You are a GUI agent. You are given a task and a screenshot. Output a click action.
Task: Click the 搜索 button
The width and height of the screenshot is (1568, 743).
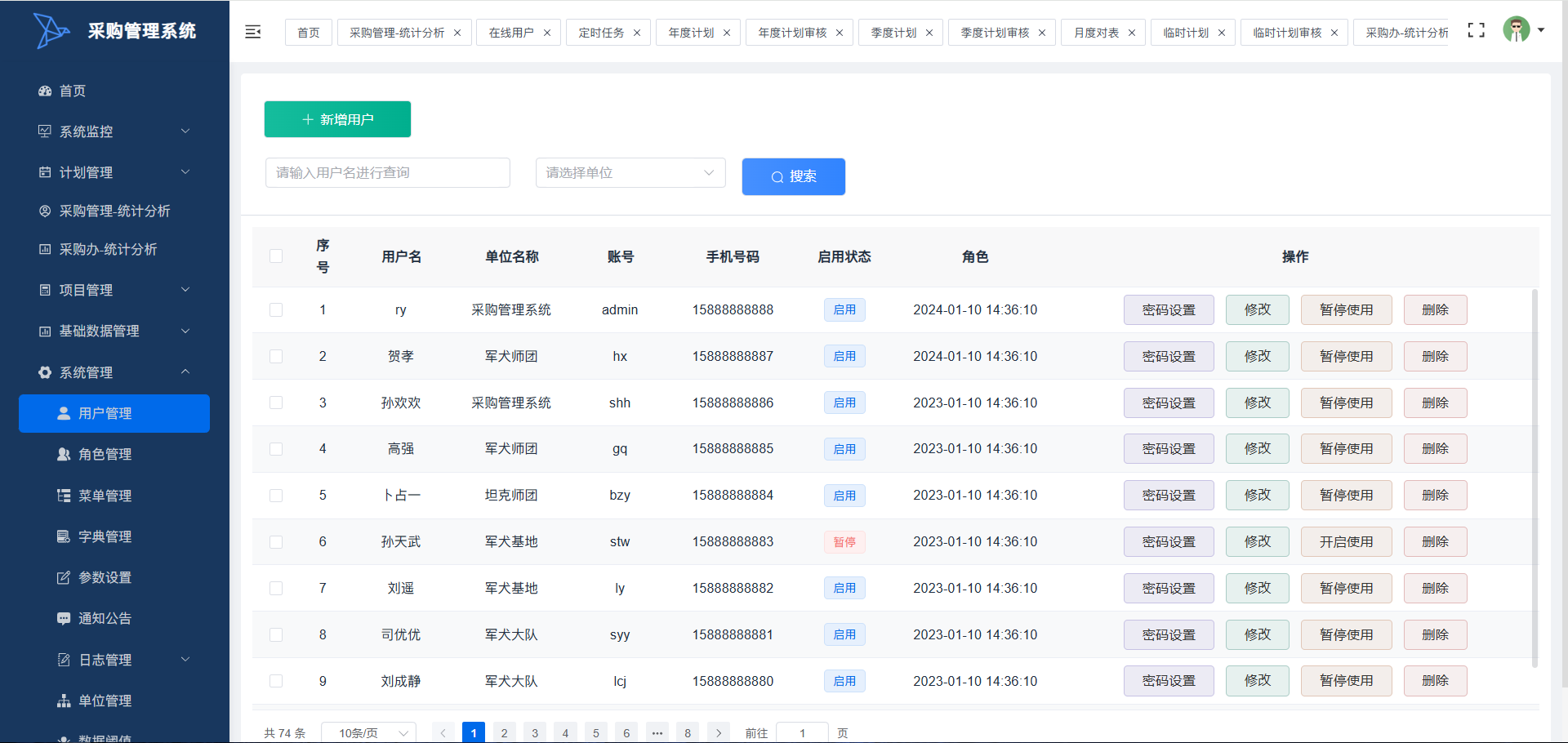pos(794,176)
